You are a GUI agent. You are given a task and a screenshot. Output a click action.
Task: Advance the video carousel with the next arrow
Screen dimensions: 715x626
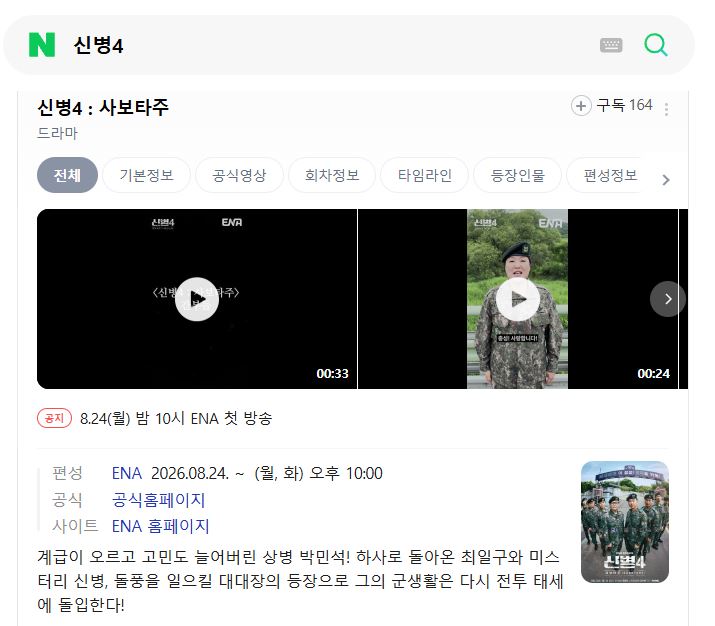click(668, 299)
